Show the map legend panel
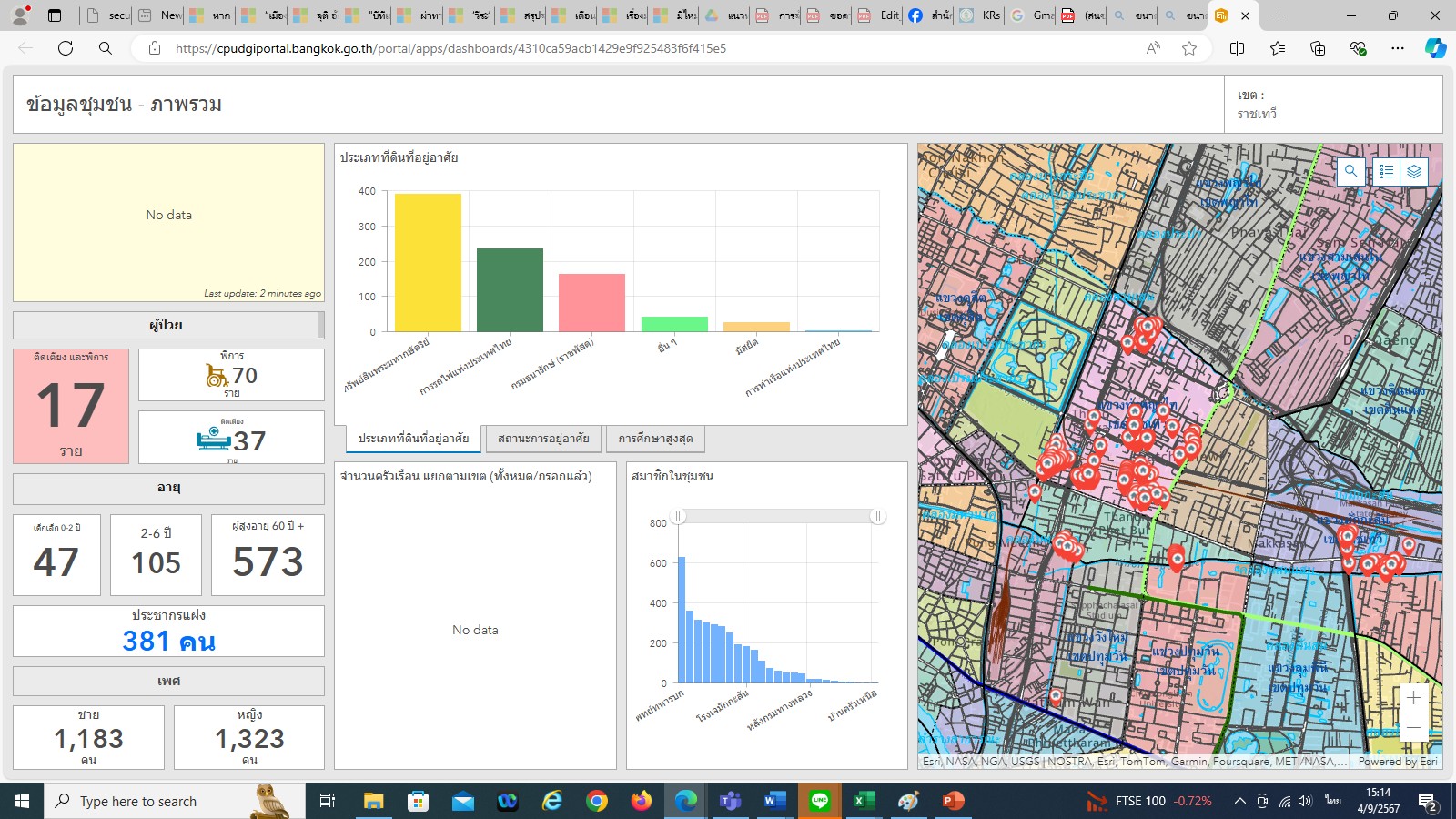Screen dimensions: 1456x819 (x=1386, y=171)
